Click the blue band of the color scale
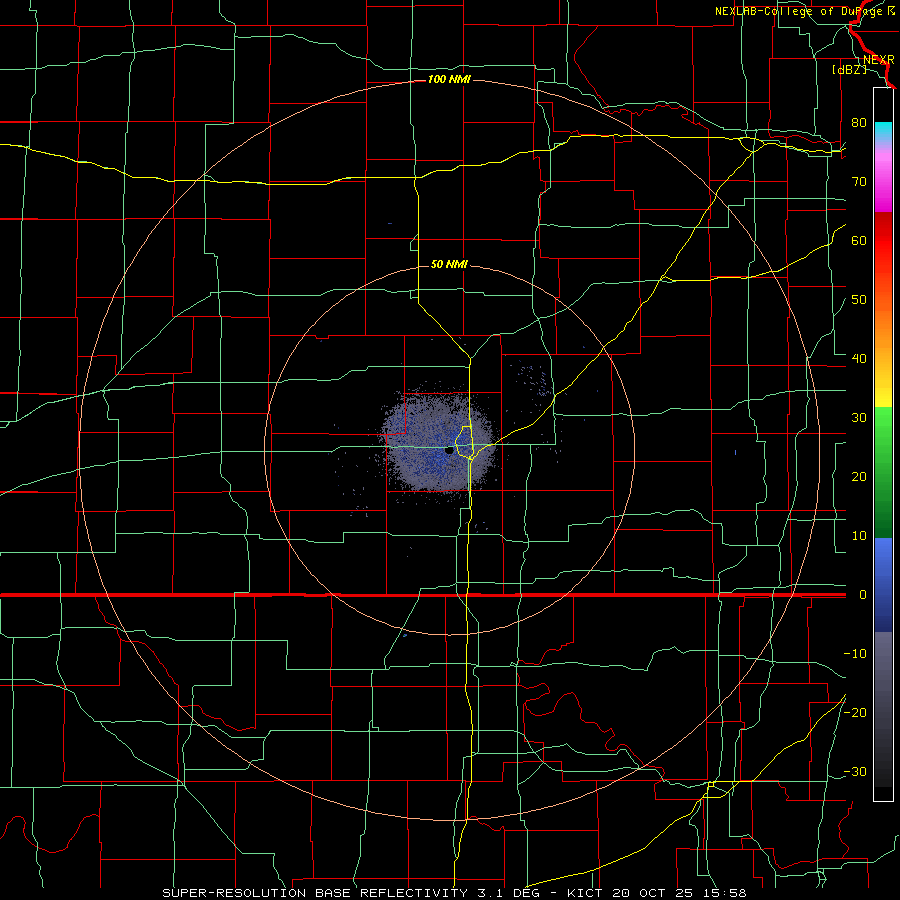 pos(883,585)
